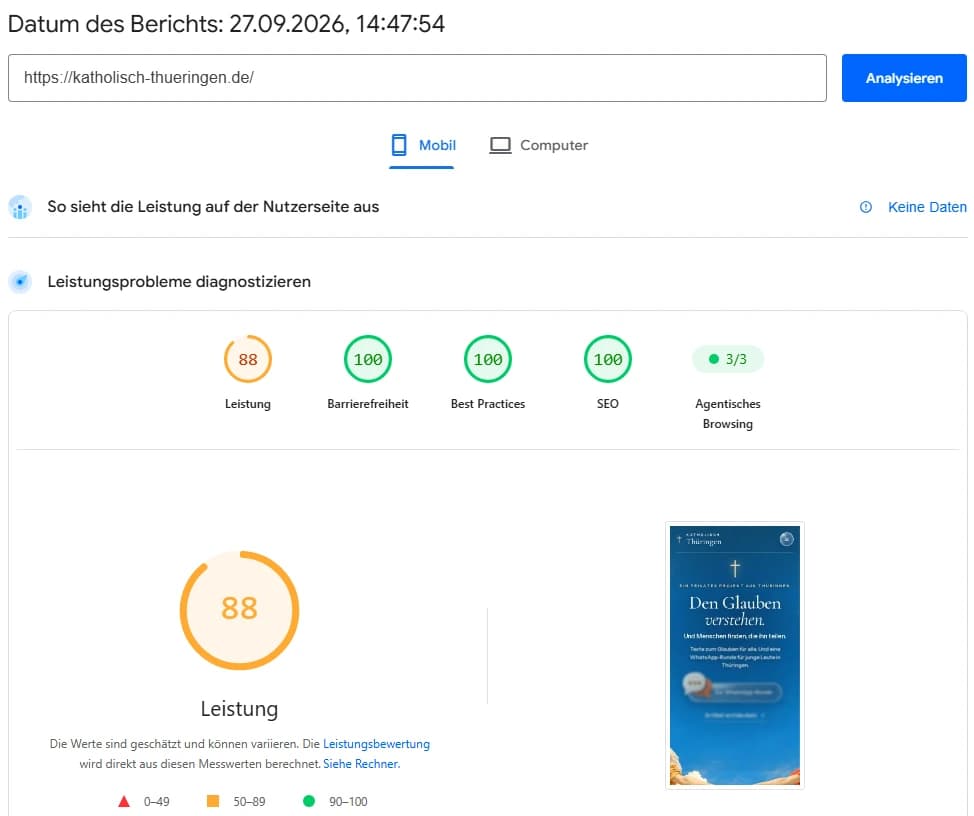This screenshot has width=974, height=816.
Task: Click the Barrierefreiheit label
Action: point(368,404)
